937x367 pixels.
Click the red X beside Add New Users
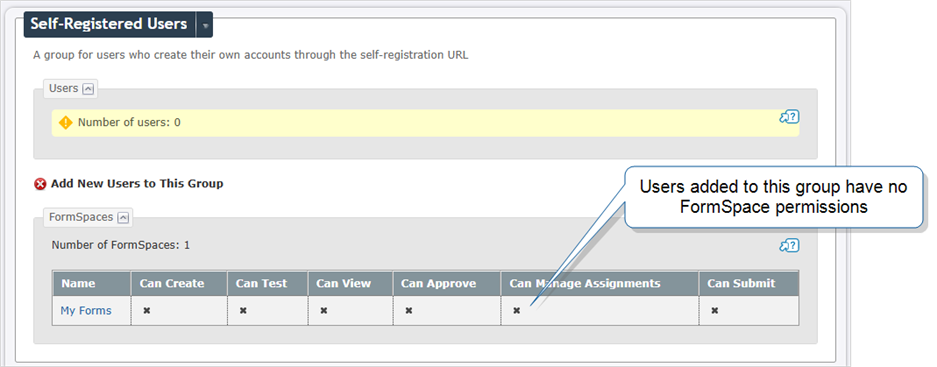pyautogui.click(x=40, y=184)
